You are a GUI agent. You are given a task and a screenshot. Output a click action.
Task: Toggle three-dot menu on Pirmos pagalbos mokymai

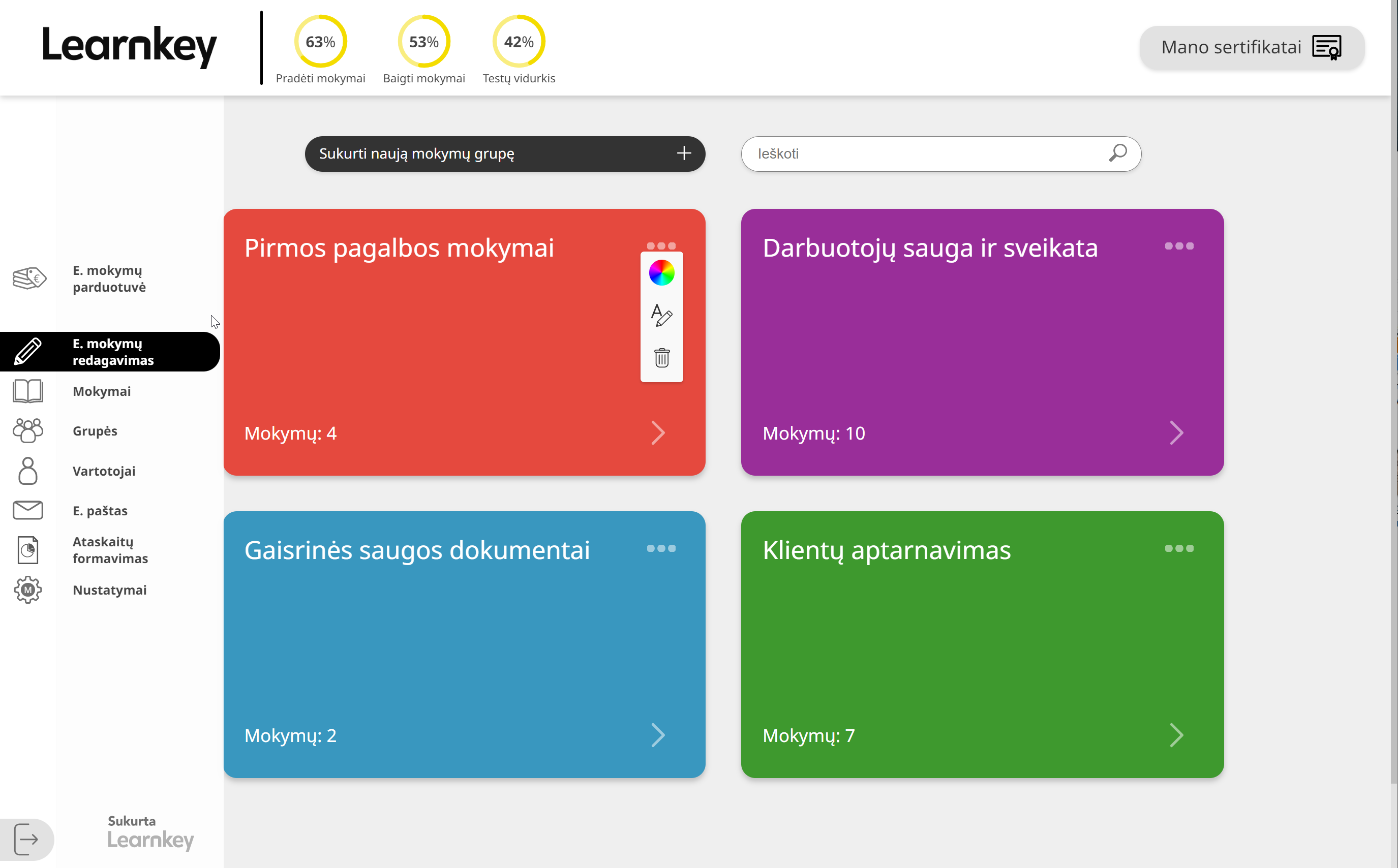(x=661, y=245)
